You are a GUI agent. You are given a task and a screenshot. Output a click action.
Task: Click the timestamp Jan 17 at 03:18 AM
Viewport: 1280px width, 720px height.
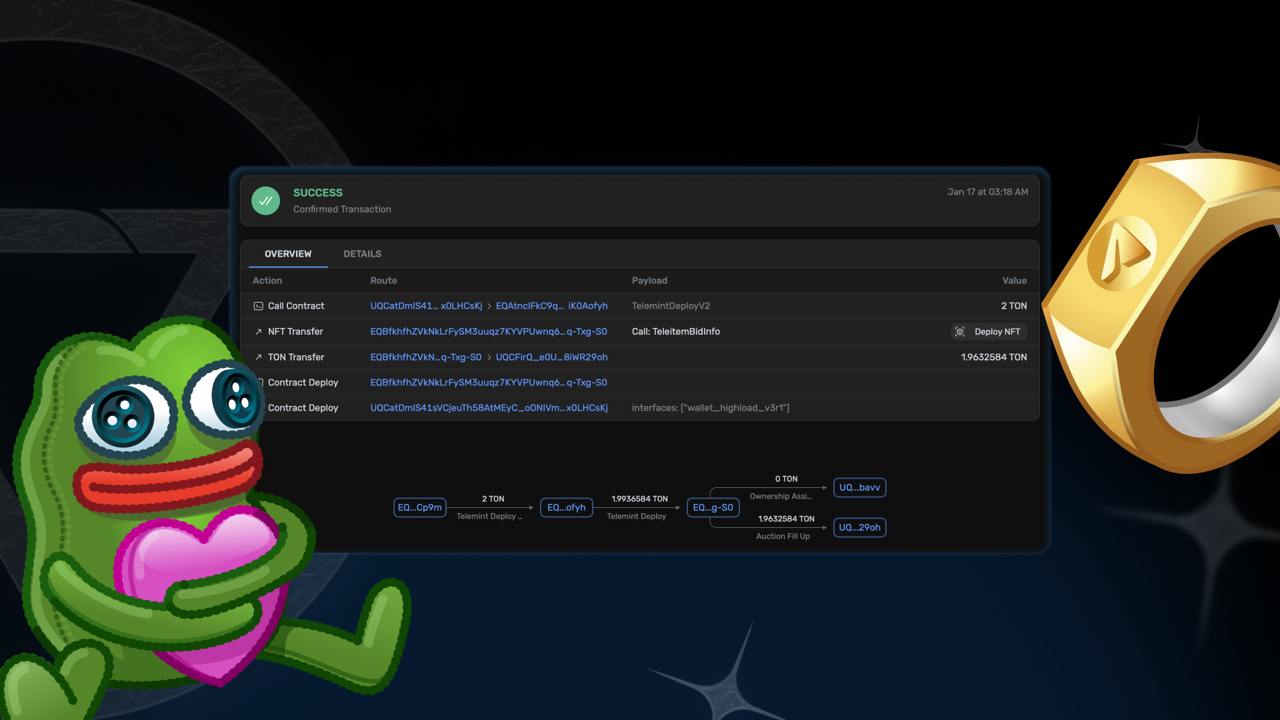click(988, 192)
